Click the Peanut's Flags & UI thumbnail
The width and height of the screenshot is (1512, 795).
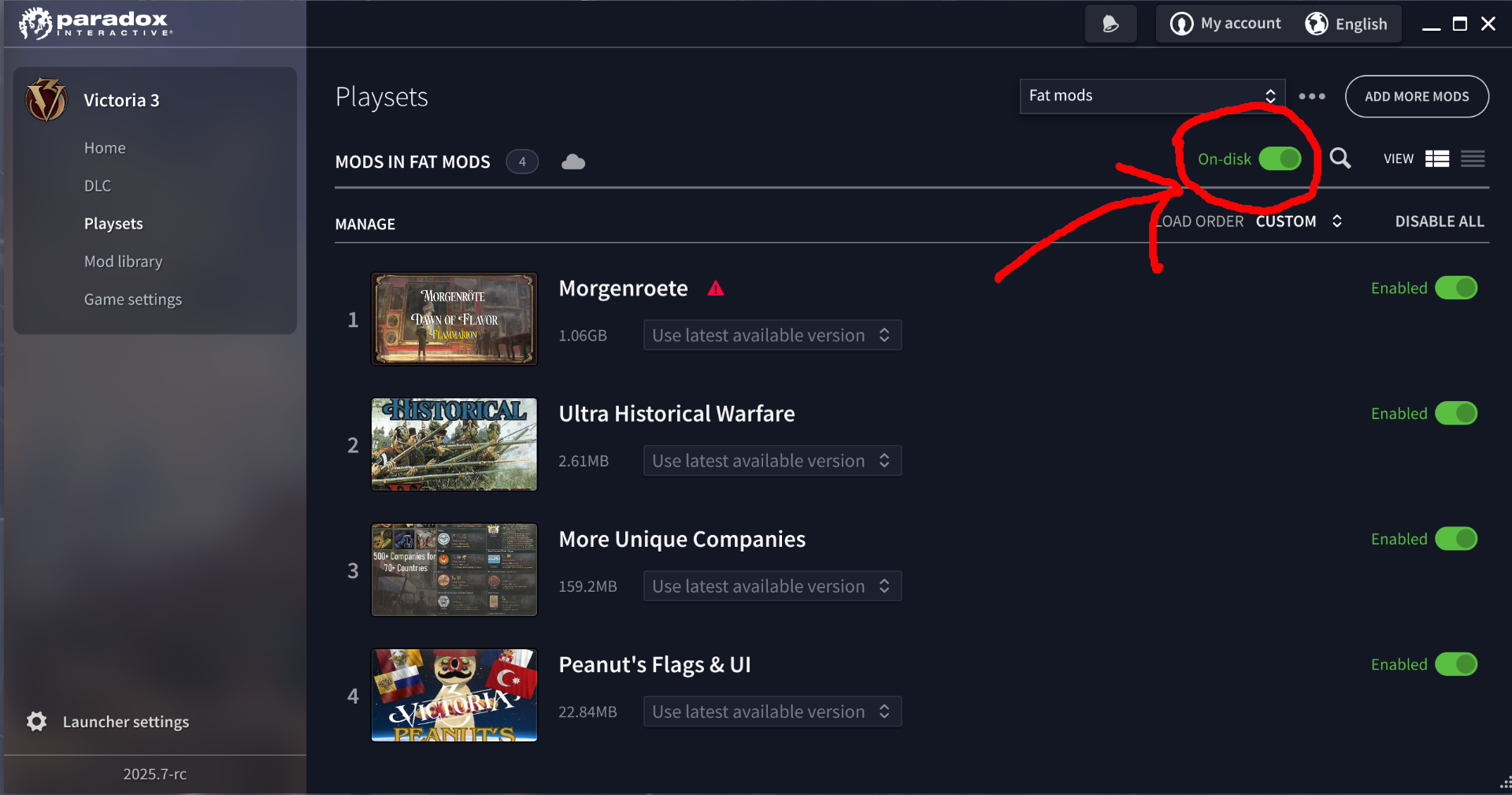point(454,695)
